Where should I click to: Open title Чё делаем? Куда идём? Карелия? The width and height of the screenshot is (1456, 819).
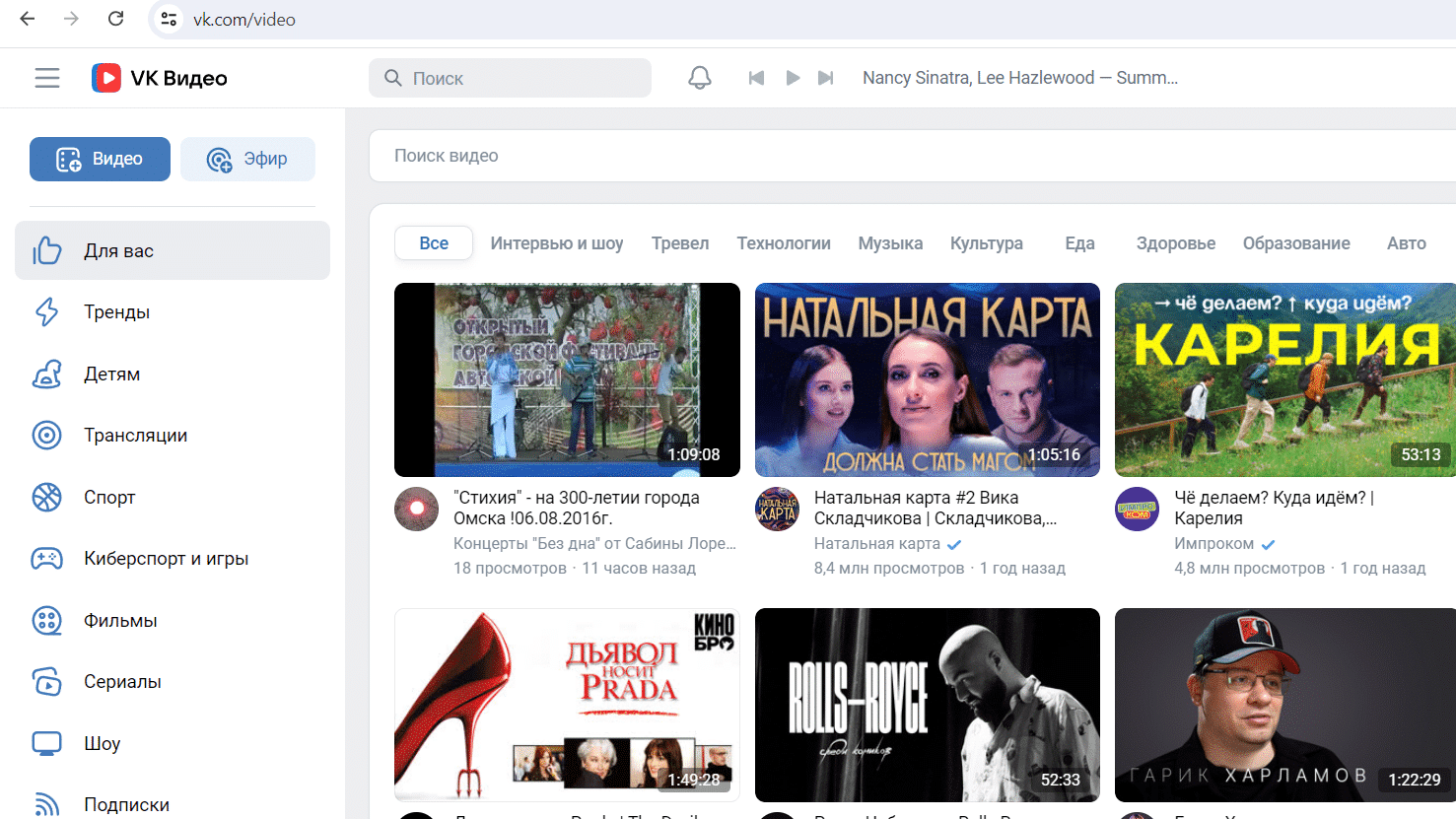(1274, 508)
